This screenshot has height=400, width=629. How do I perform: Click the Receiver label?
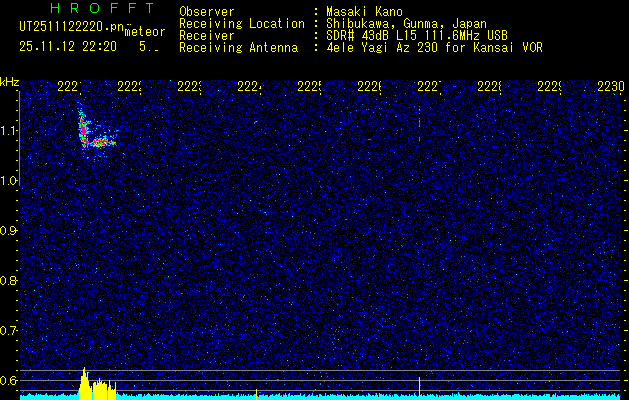point(207,36)
